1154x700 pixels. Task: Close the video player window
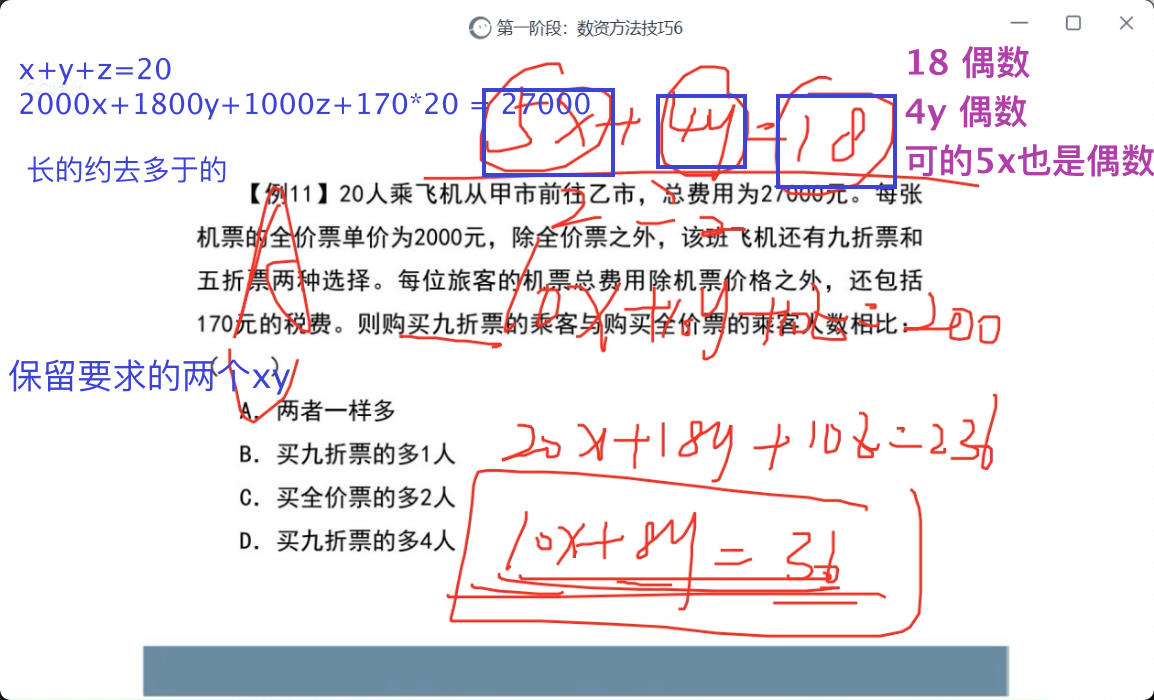click(x=1126, y=24)
